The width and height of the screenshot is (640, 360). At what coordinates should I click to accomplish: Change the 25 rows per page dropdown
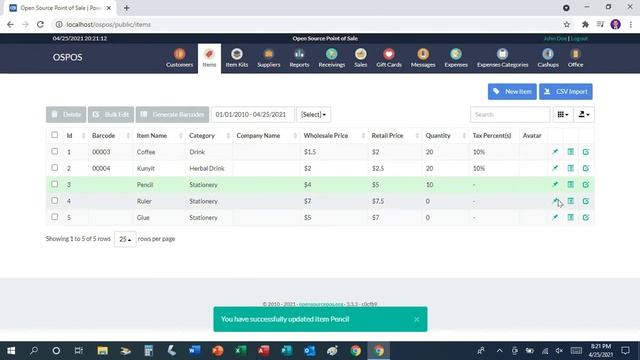coord(125,239)
